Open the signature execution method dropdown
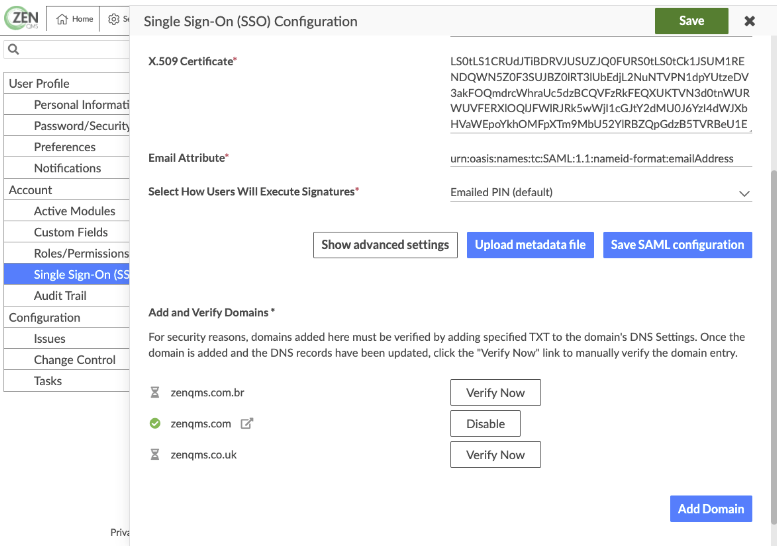 coord(600,192)
